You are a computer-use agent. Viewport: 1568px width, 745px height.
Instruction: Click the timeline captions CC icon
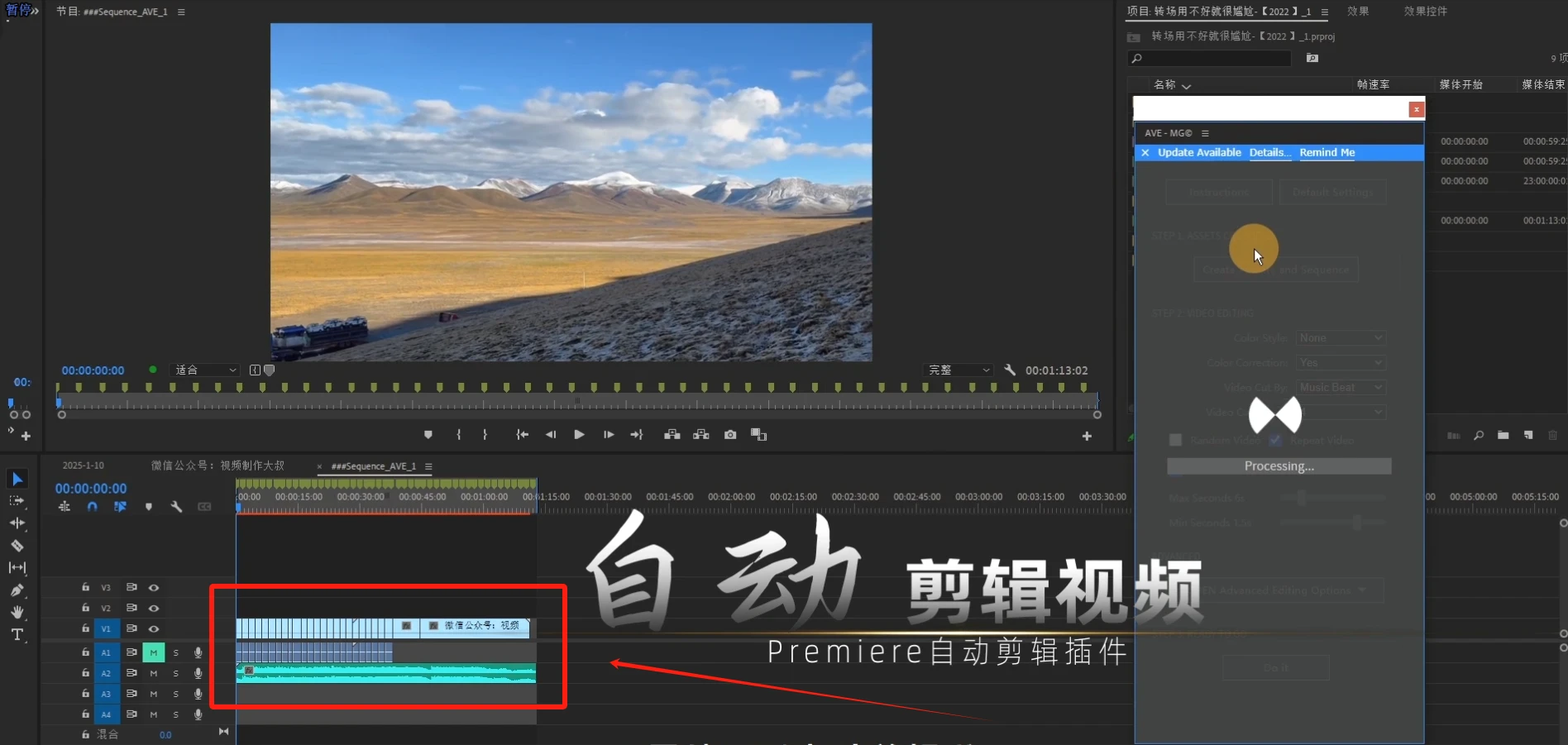(x=204, y=507)
